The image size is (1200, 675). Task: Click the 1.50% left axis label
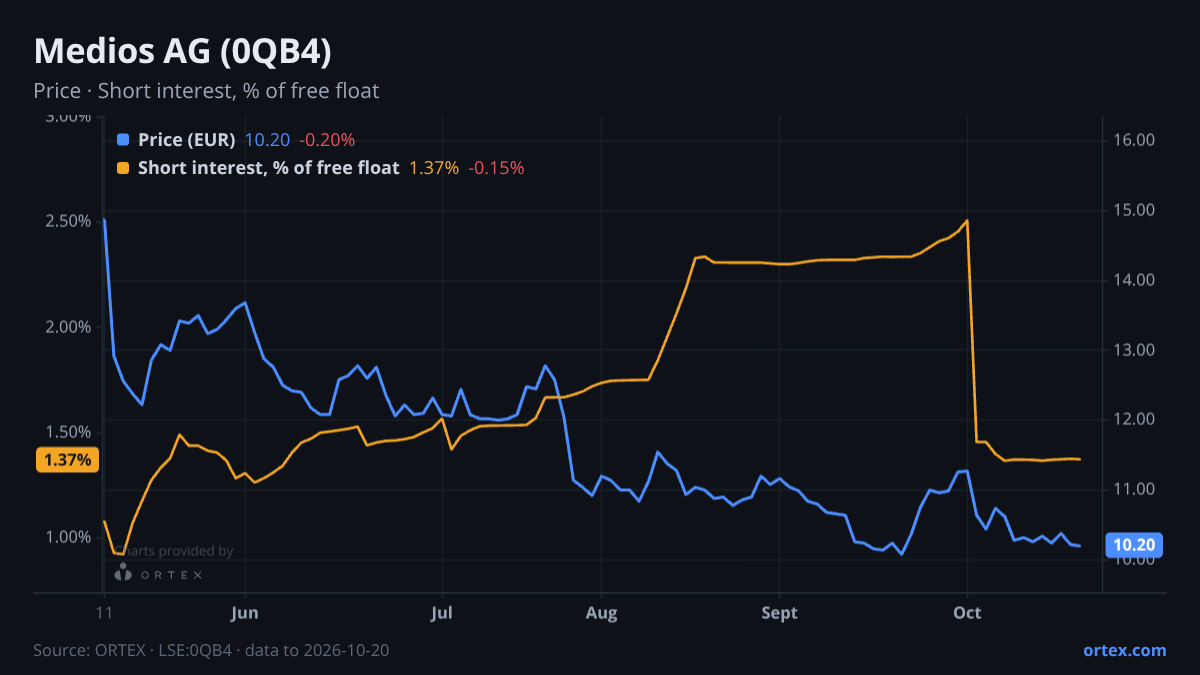tap(66, 432)
